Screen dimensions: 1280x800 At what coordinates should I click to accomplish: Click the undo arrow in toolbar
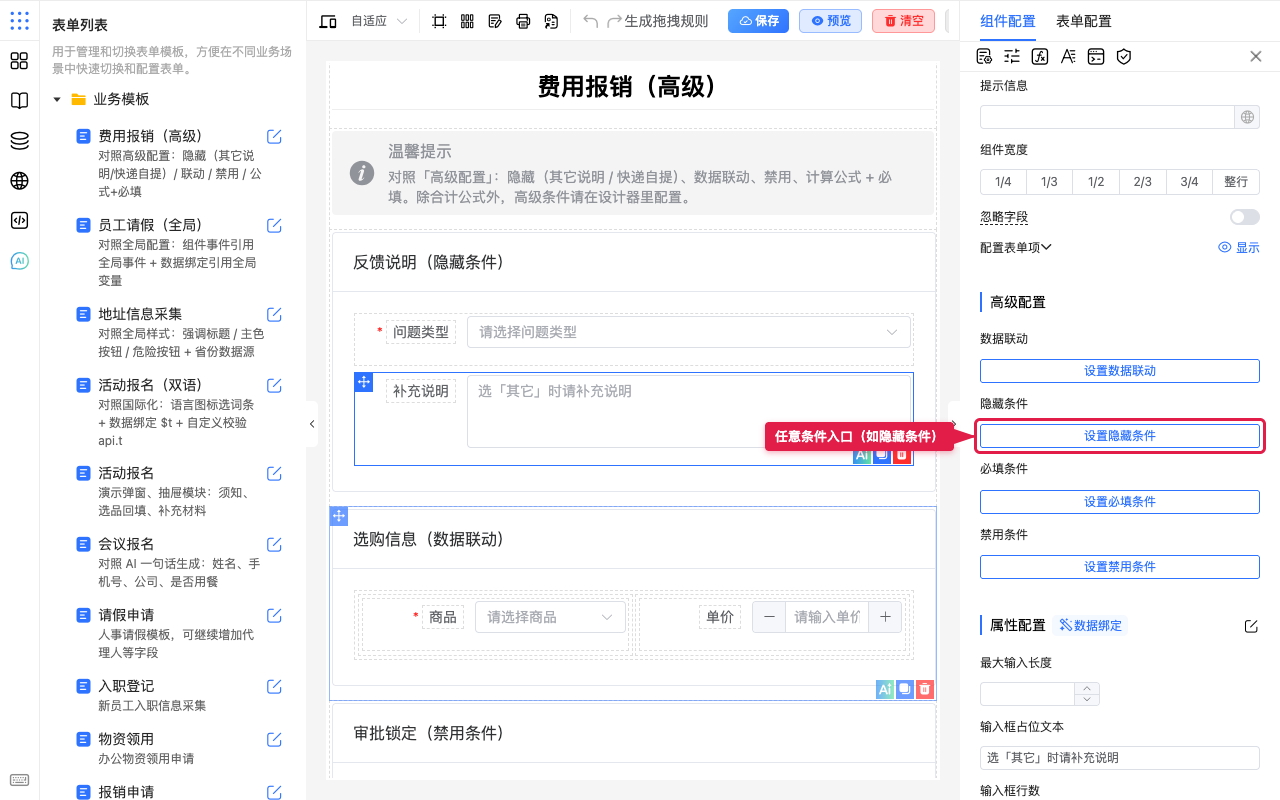[591, 21]
